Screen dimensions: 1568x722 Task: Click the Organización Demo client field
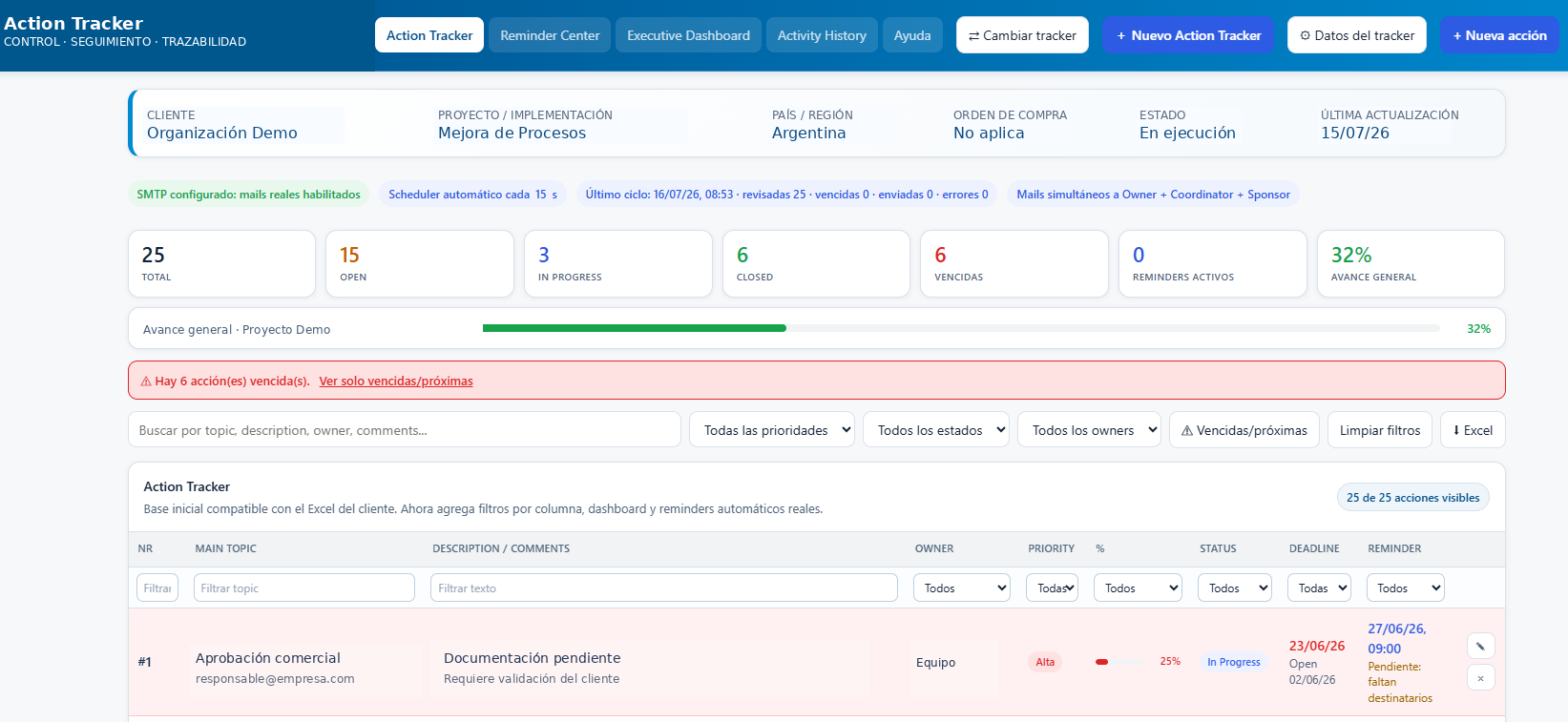(222, 133)
